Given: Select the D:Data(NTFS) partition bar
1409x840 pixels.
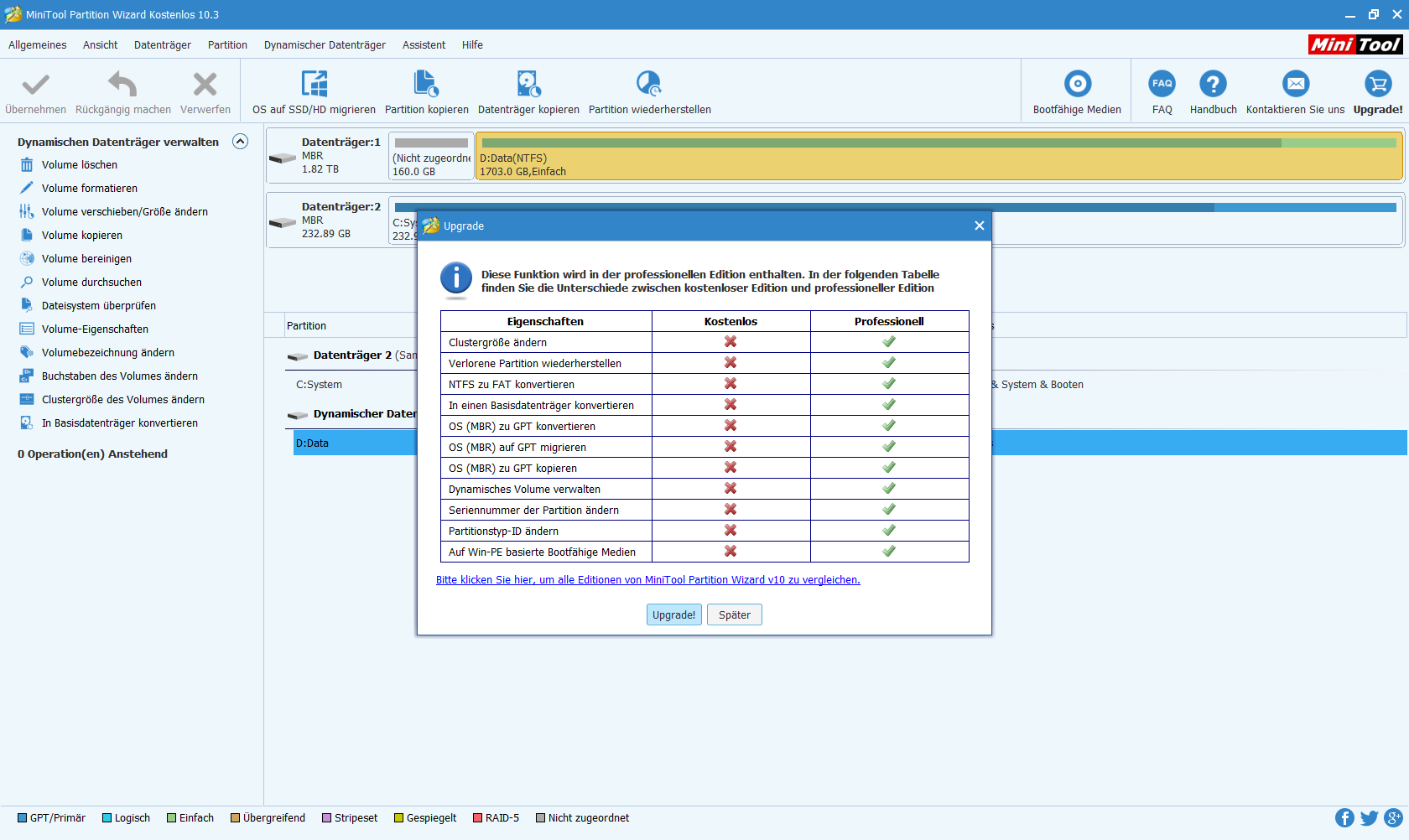Looking at the screenshot, I should (939, 156).
